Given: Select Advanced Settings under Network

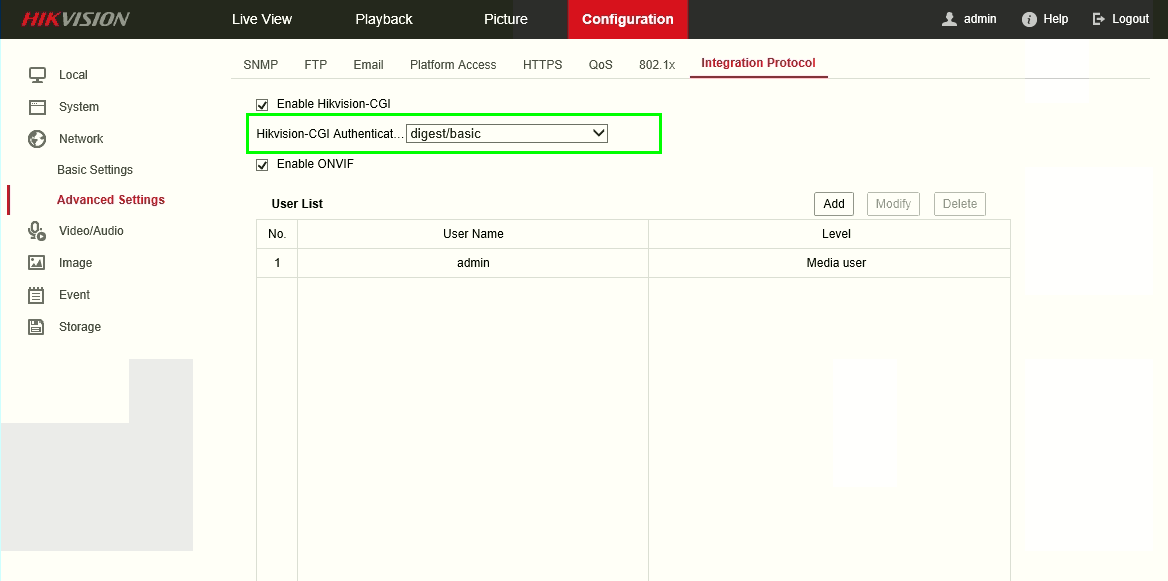Looking at the screenshot, I should (111, 200).
